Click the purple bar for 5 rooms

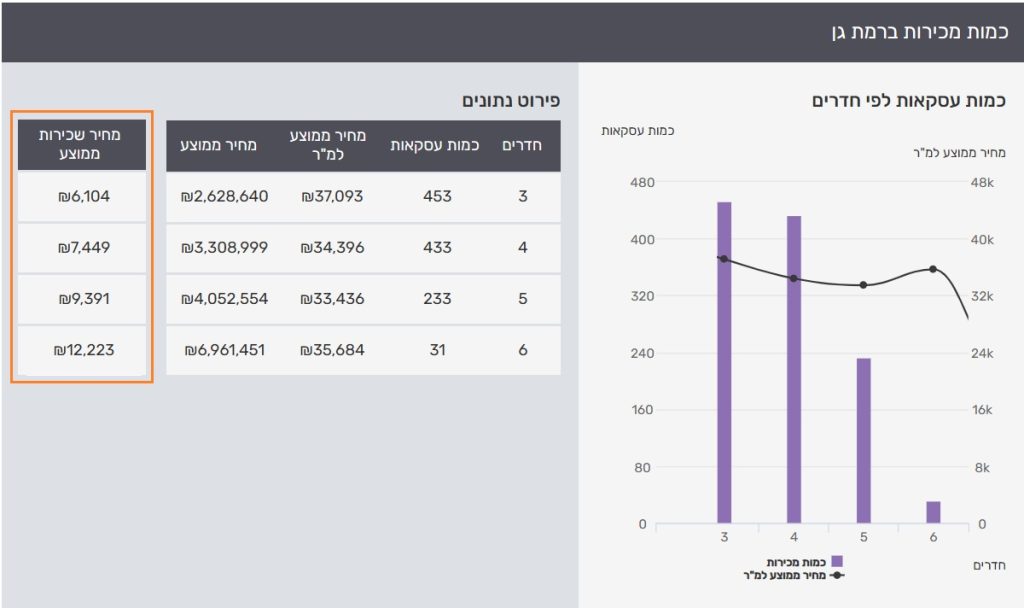(863, 440)
